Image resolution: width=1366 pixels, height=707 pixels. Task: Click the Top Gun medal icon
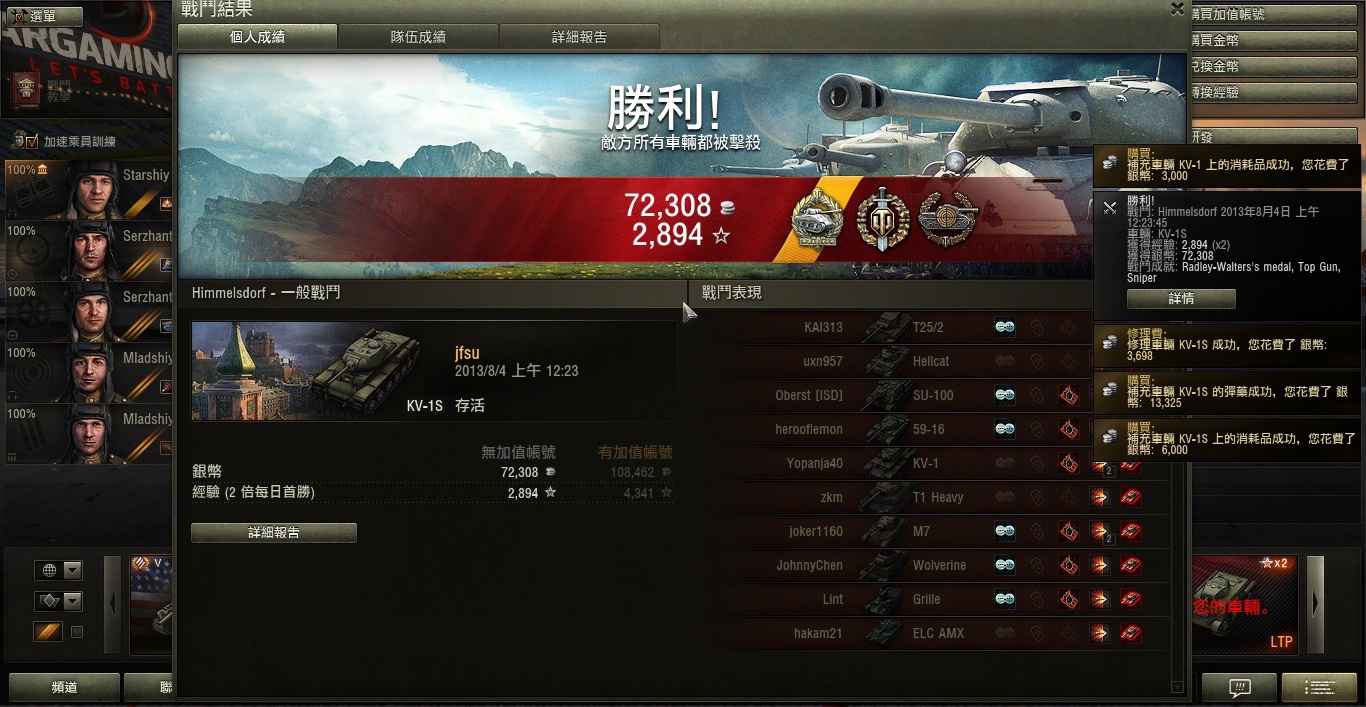coord(883,220)
